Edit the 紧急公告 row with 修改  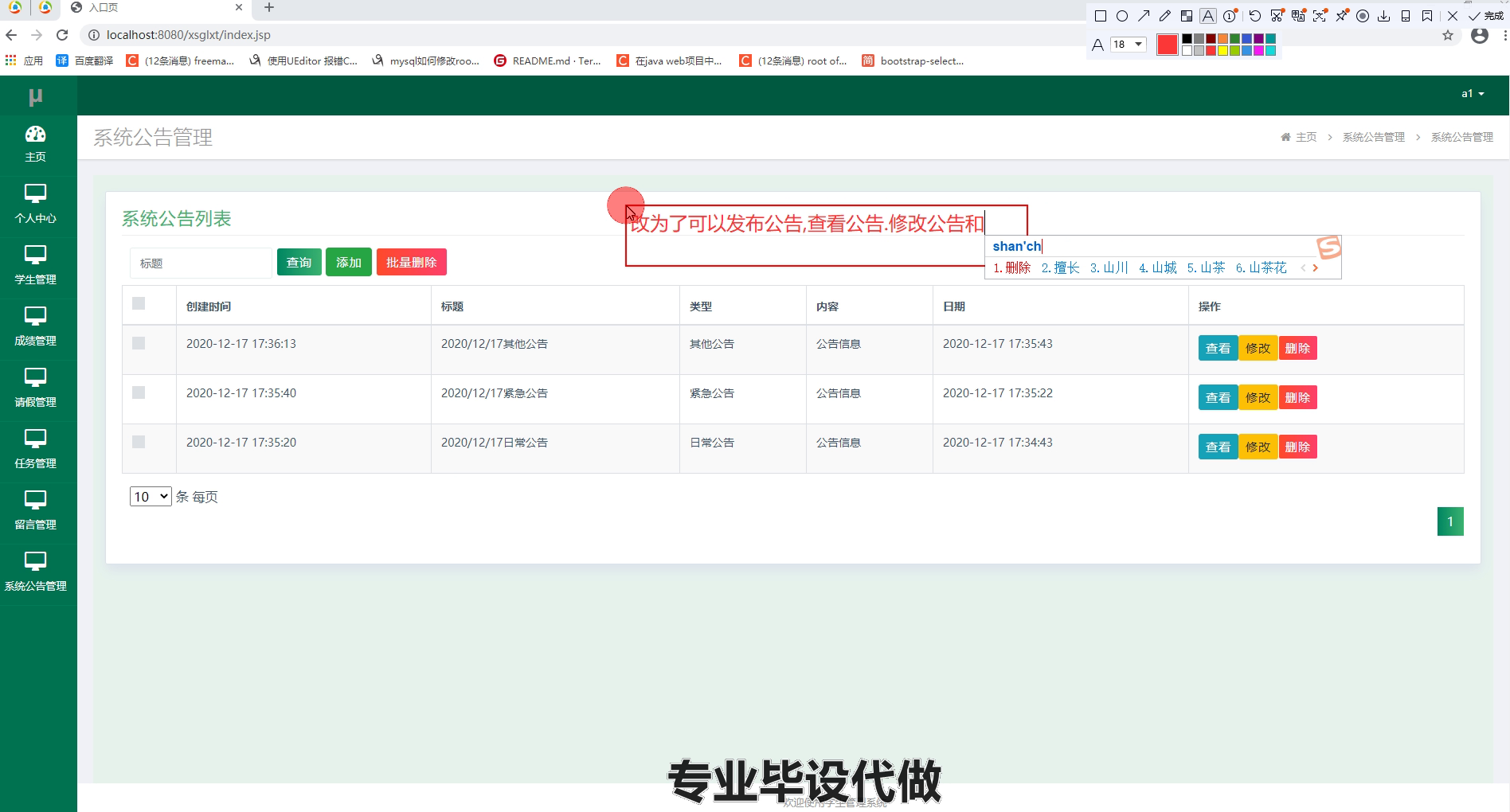click(1258, 398)
